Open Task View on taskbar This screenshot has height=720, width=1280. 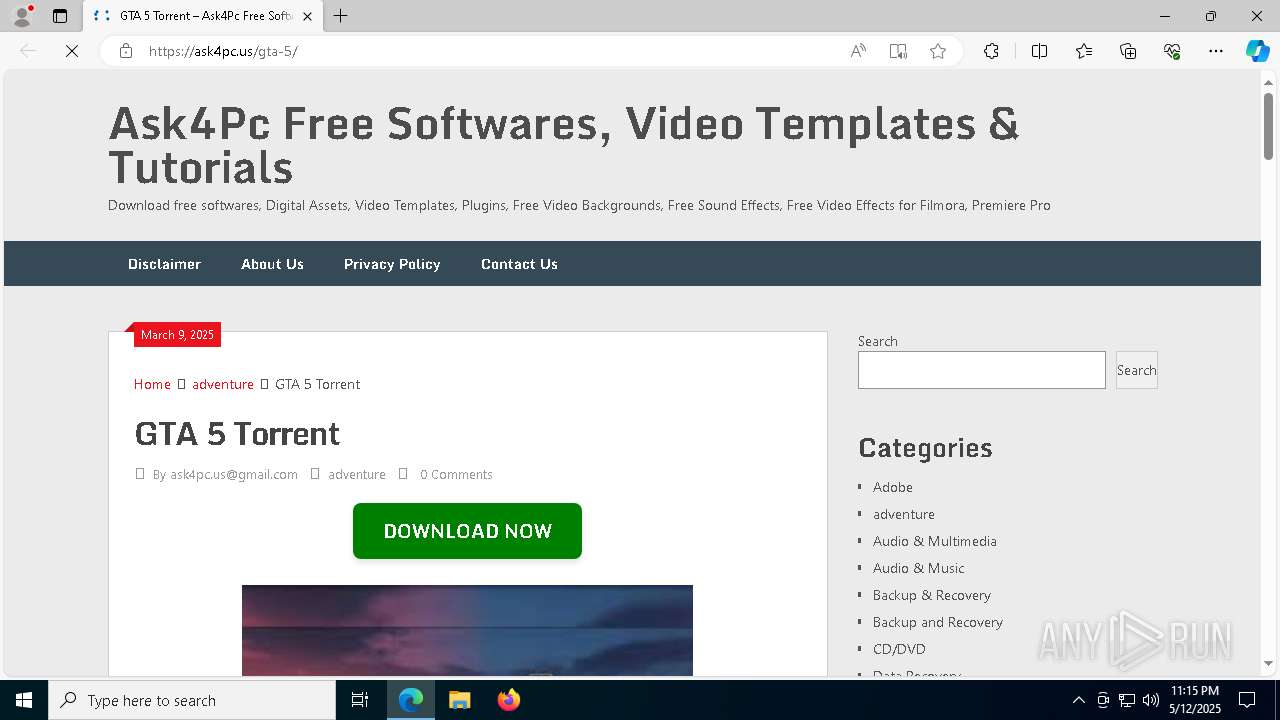point(360,700)
